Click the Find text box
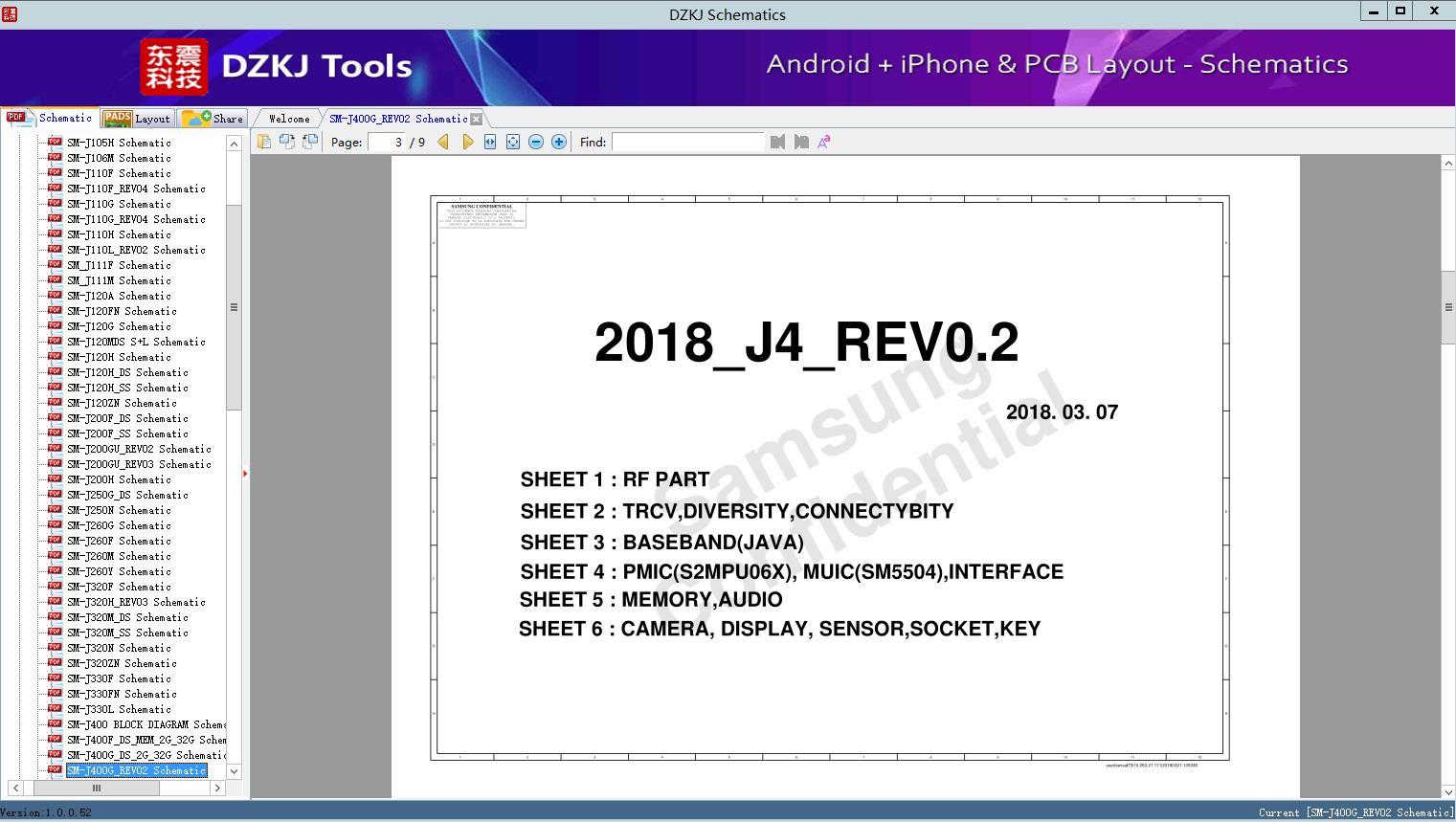This screenshot has height=822, width=1456. pyautogui.click(x=688, y=142)
